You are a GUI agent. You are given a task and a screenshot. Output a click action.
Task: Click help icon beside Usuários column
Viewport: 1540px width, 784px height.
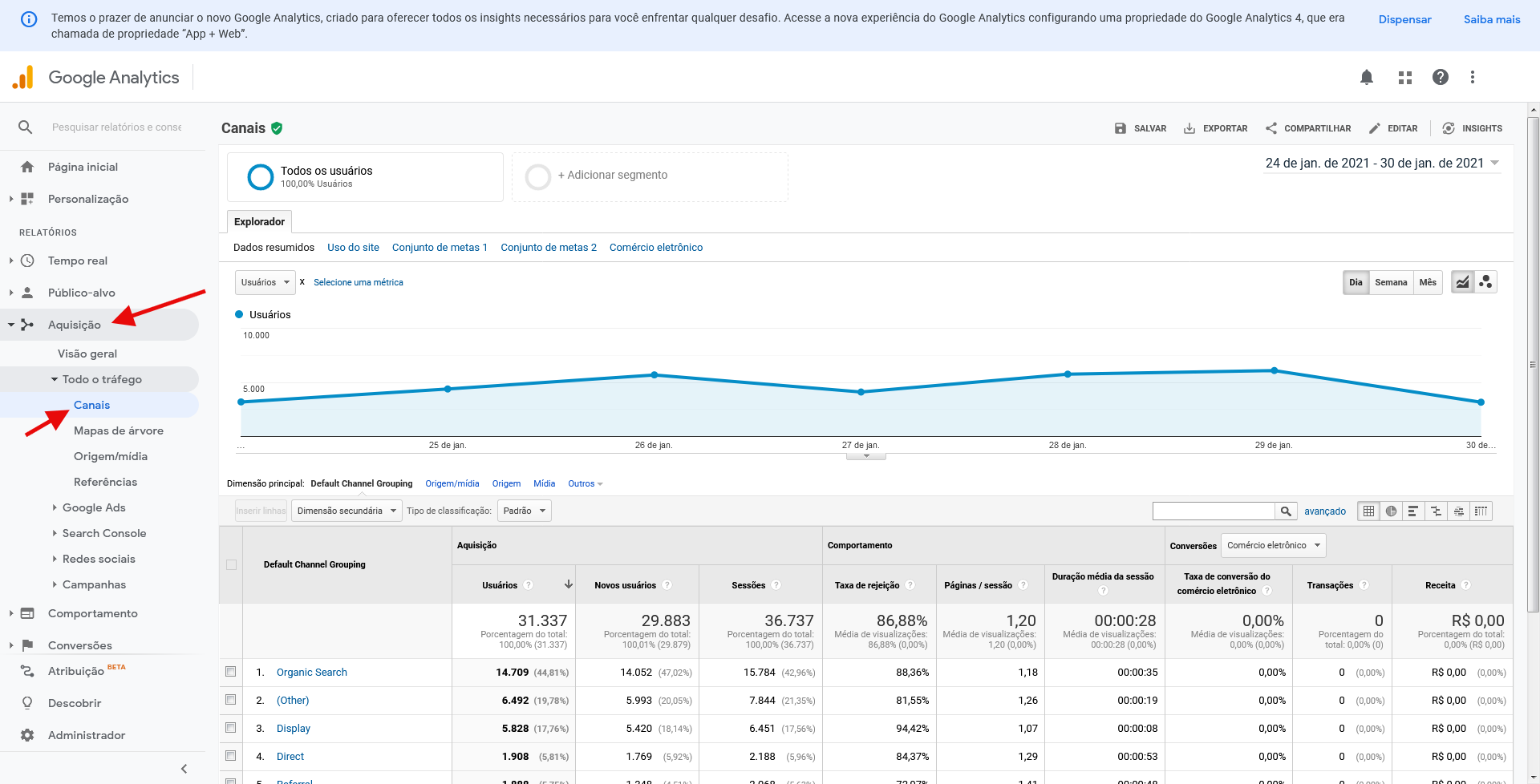click(x=528, y=585)
